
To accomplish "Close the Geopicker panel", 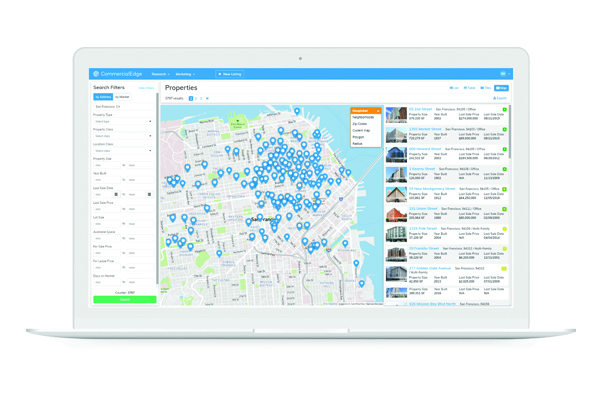I will [x=378, y=111].
